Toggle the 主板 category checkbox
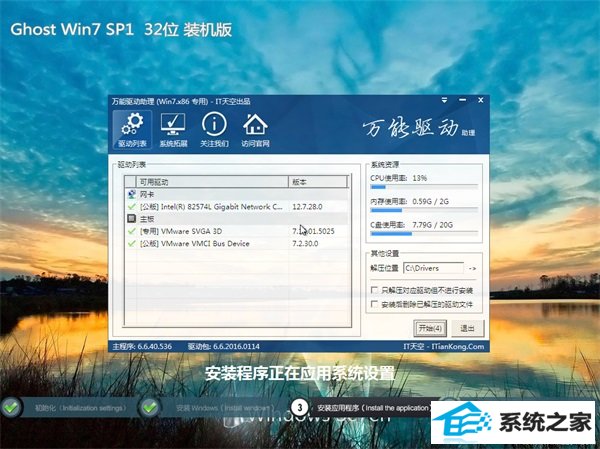 pyautogui.click(x=131, y=219)
